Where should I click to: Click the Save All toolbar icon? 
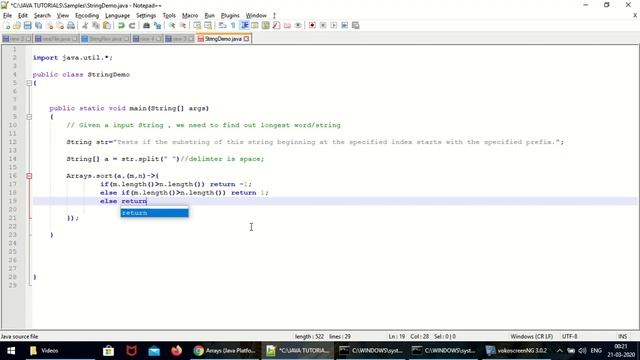(x=38, y=25)
